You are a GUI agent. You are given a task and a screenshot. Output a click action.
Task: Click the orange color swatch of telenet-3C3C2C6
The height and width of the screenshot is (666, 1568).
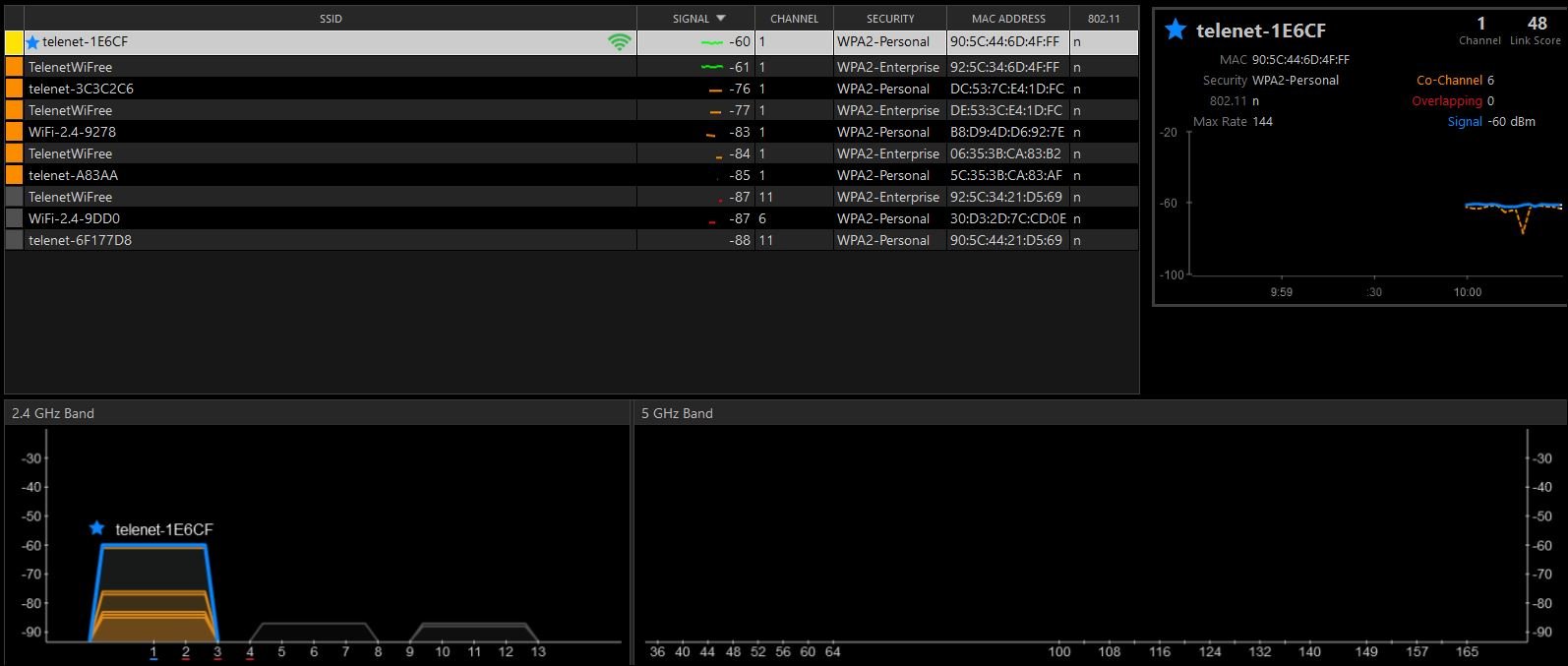14,89
